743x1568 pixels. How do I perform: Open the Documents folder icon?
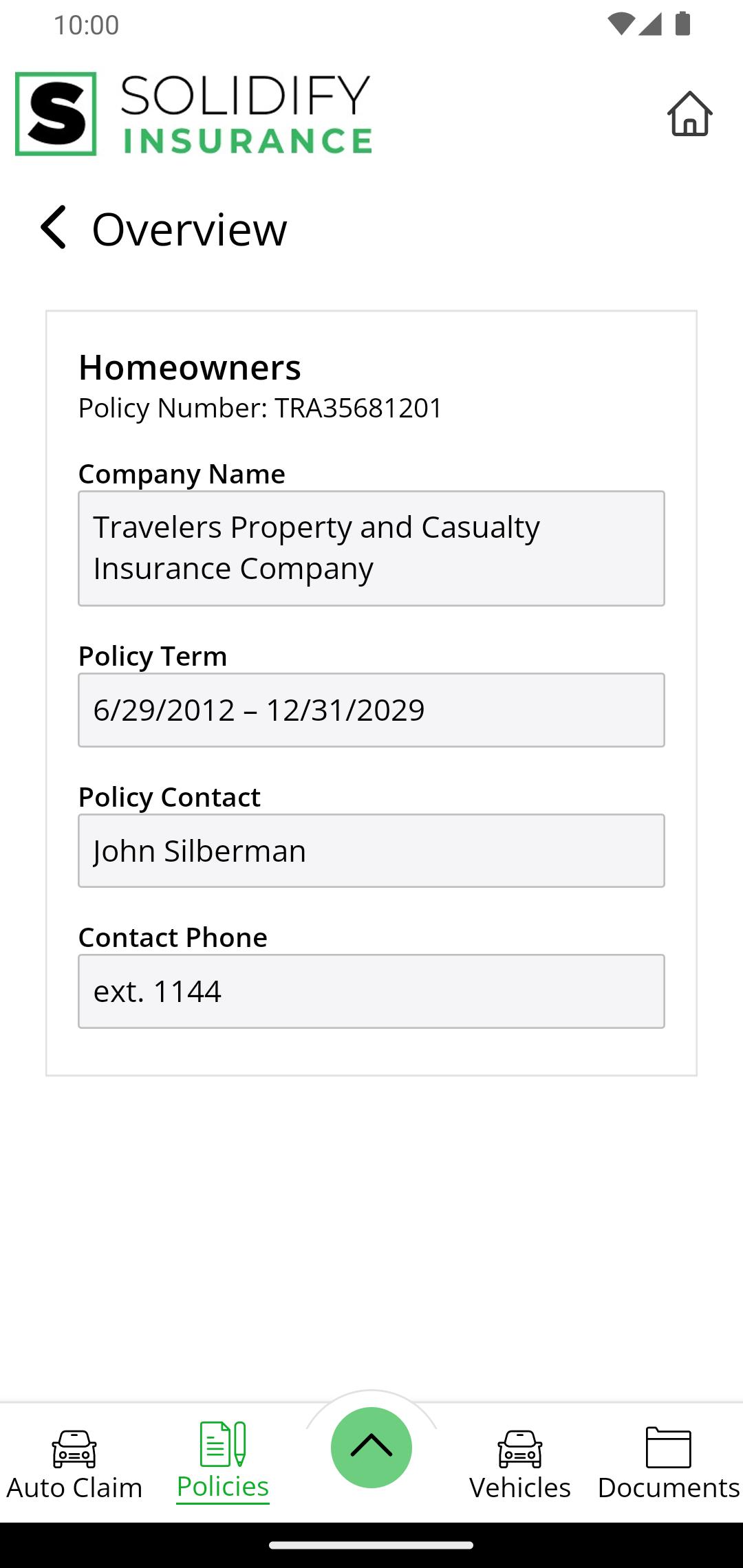click(668, 1447)
